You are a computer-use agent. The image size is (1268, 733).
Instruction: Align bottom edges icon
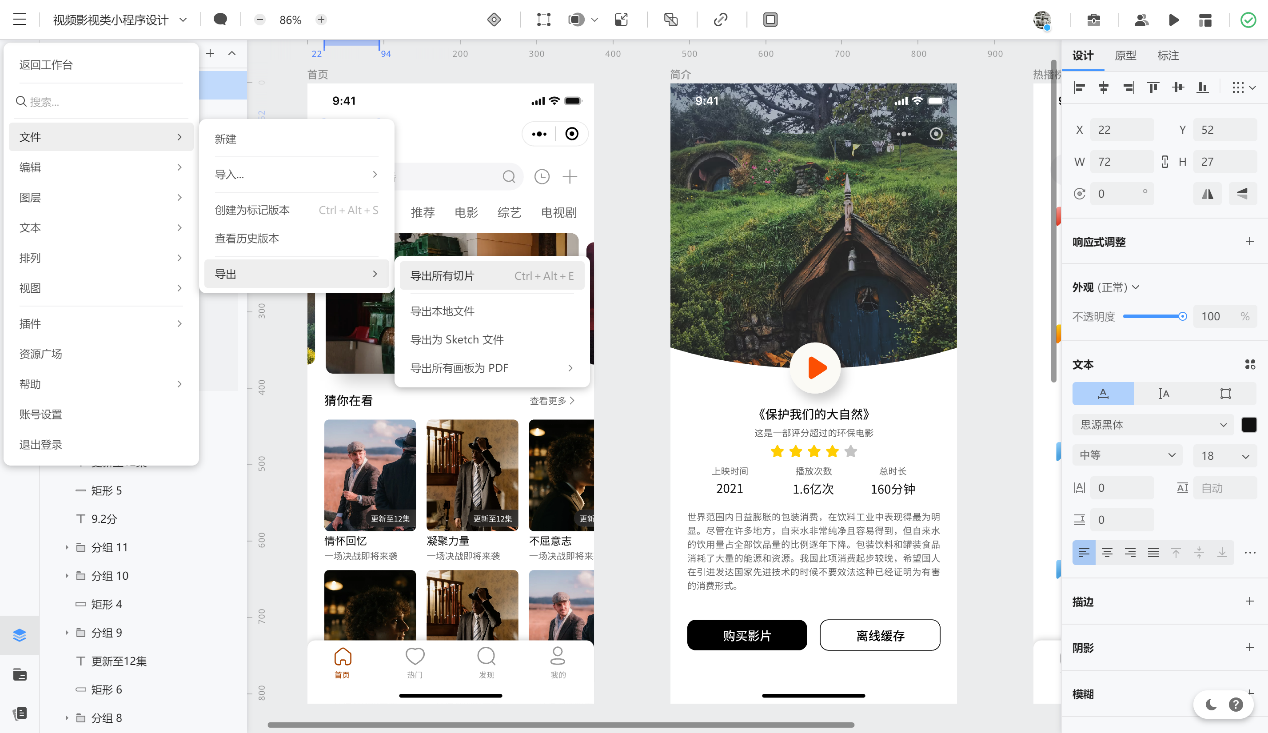tap(1204, 88)
